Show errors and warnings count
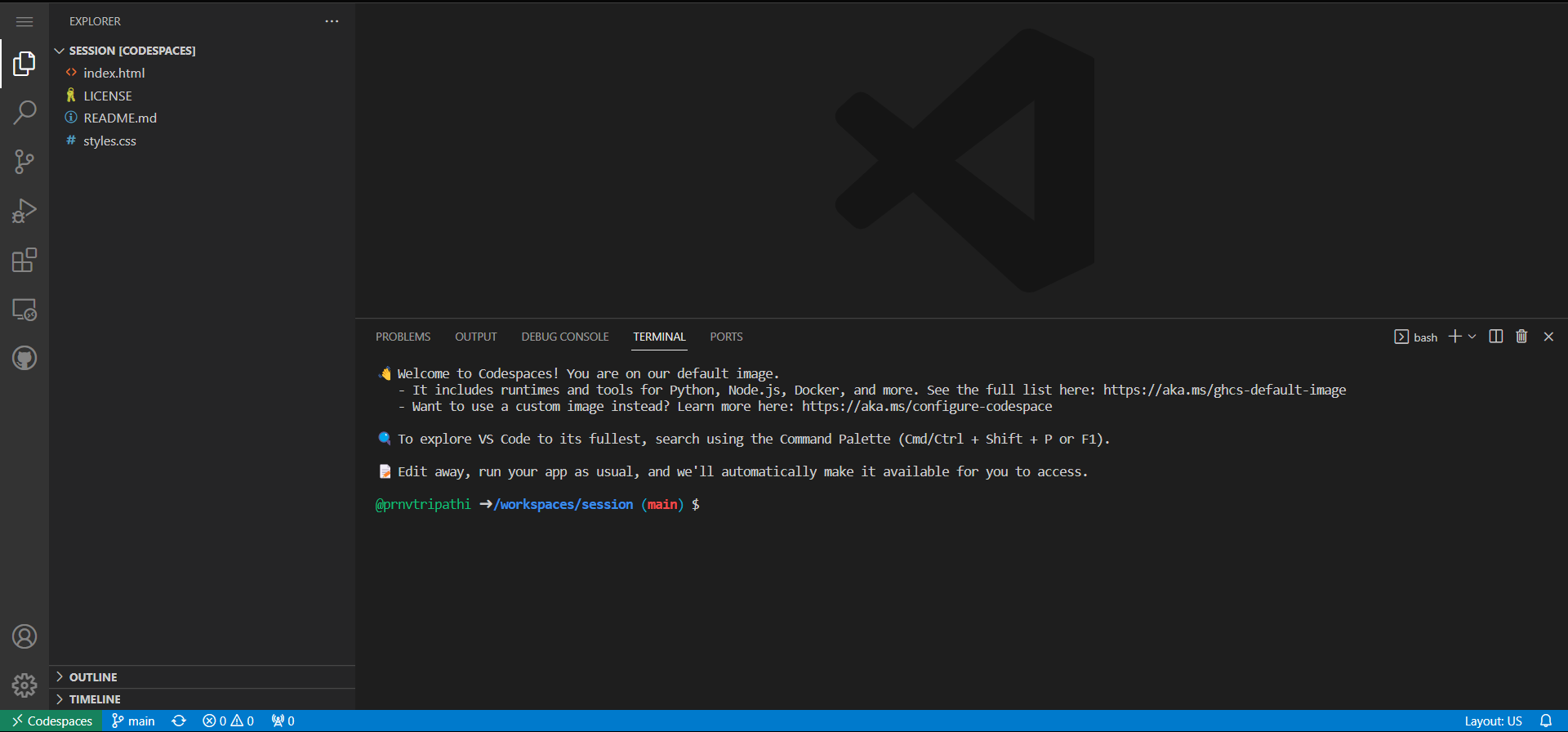This screenshot has width=1568, height=732. click(229, 721)
